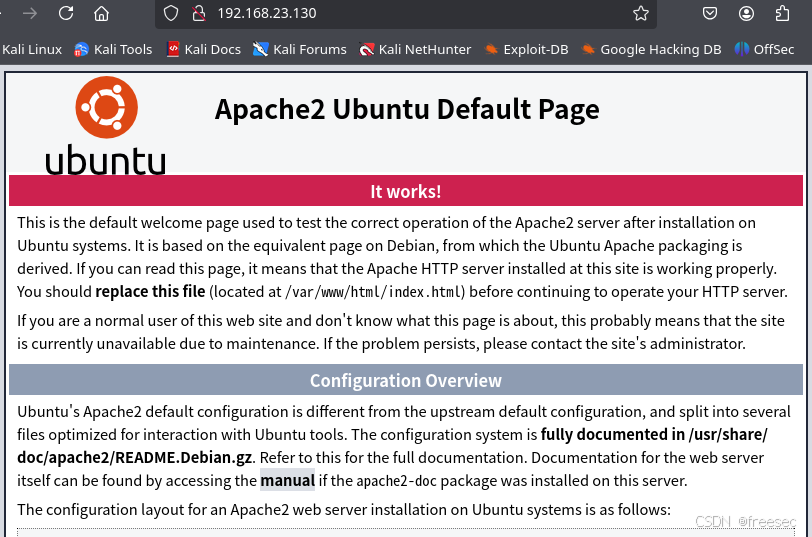Open the Kali Linux bookmark
Image resolution: width=812 pixels, height=537 pixels.
point(32,50)
